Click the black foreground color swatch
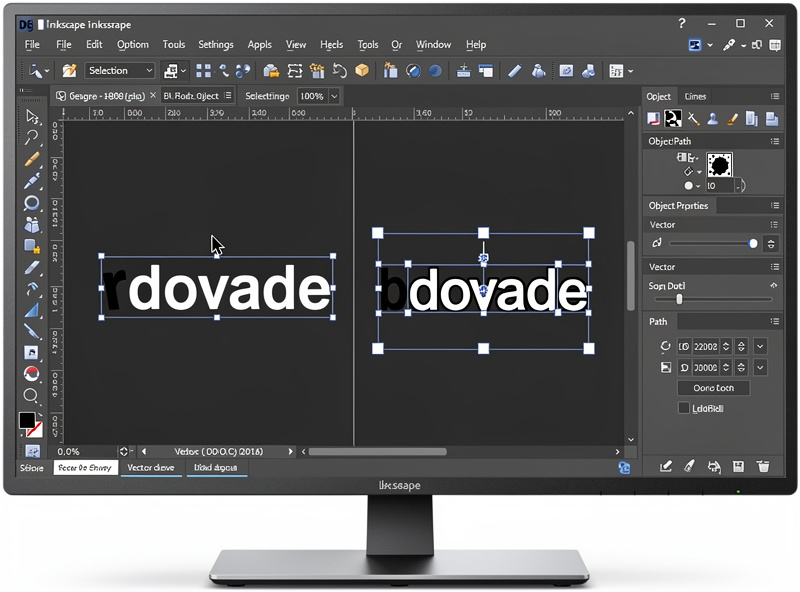800x592 pixels. point(27,421)
